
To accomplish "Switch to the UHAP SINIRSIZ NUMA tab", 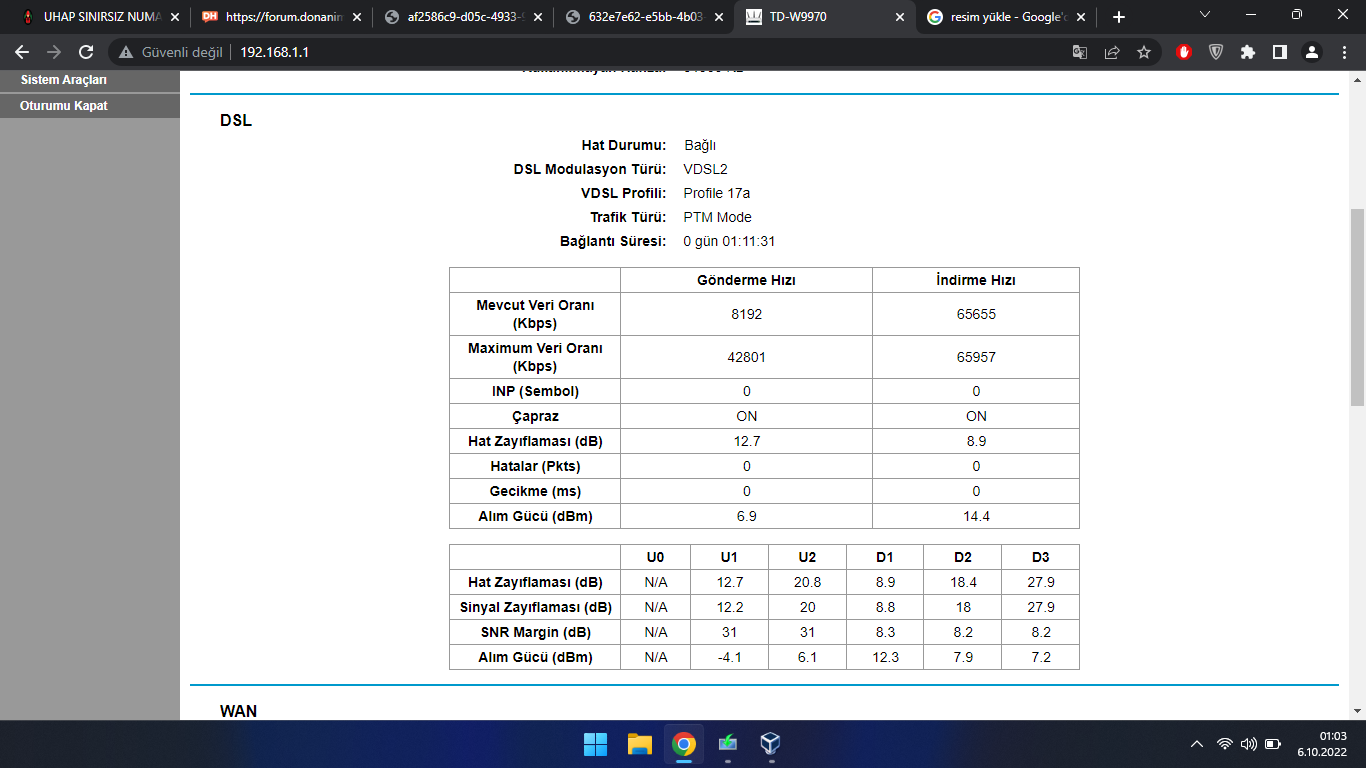I will (95, 17).
